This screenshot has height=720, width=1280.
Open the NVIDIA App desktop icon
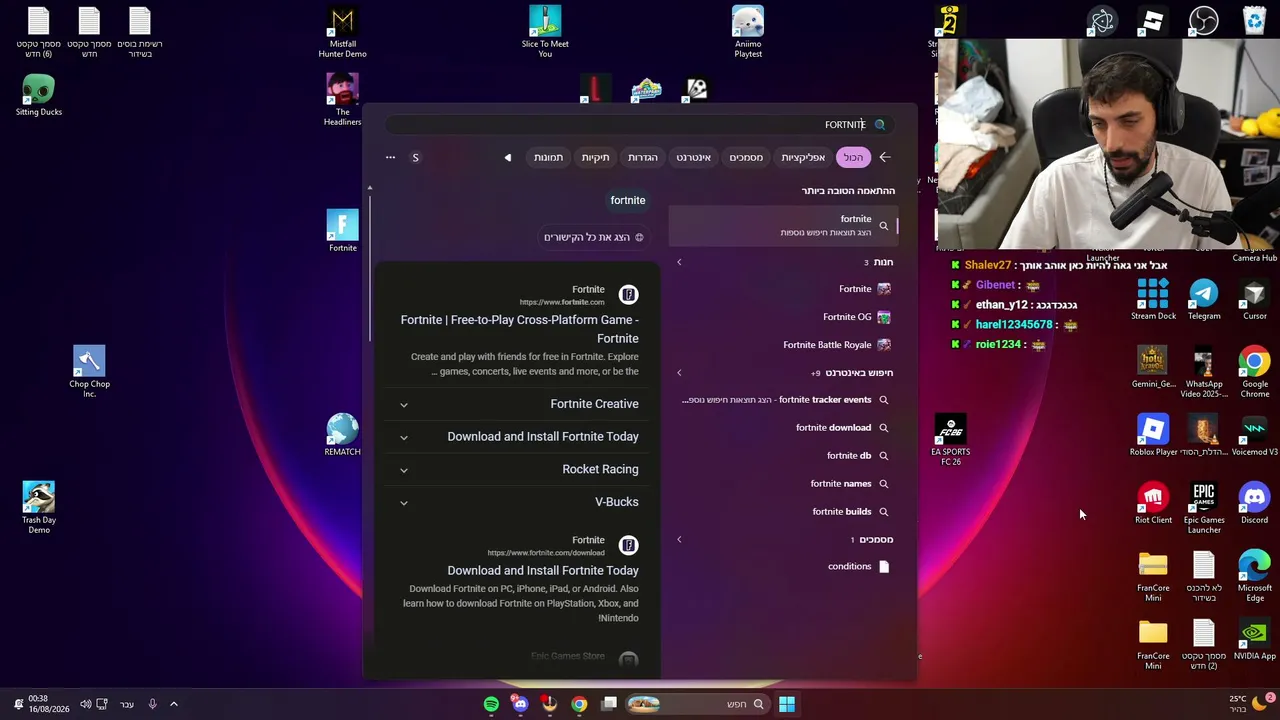tap(1254, 640)
